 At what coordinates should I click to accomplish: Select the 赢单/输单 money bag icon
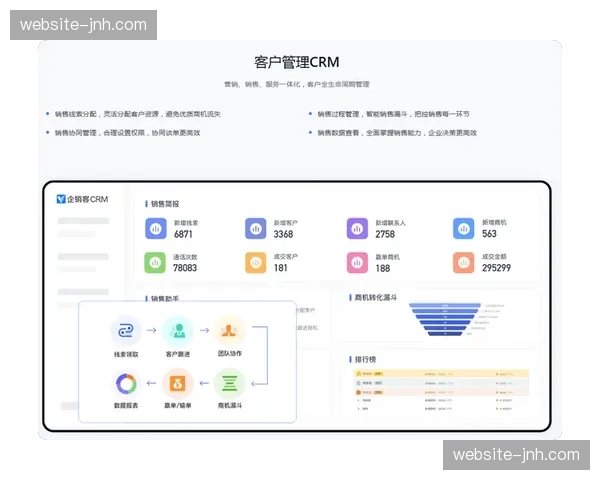pos(178,383)
